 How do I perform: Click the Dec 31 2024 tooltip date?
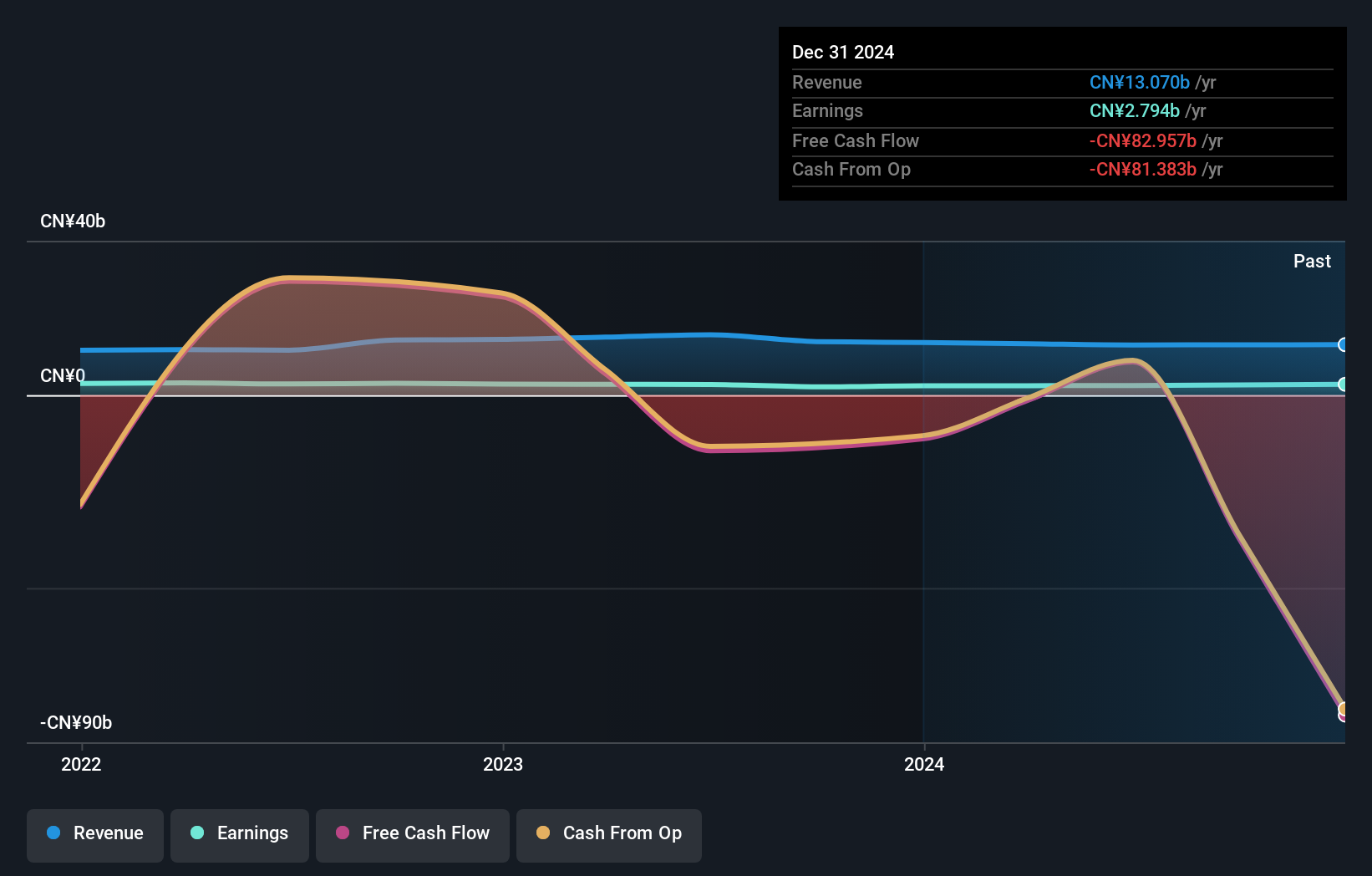coord(843,53)
